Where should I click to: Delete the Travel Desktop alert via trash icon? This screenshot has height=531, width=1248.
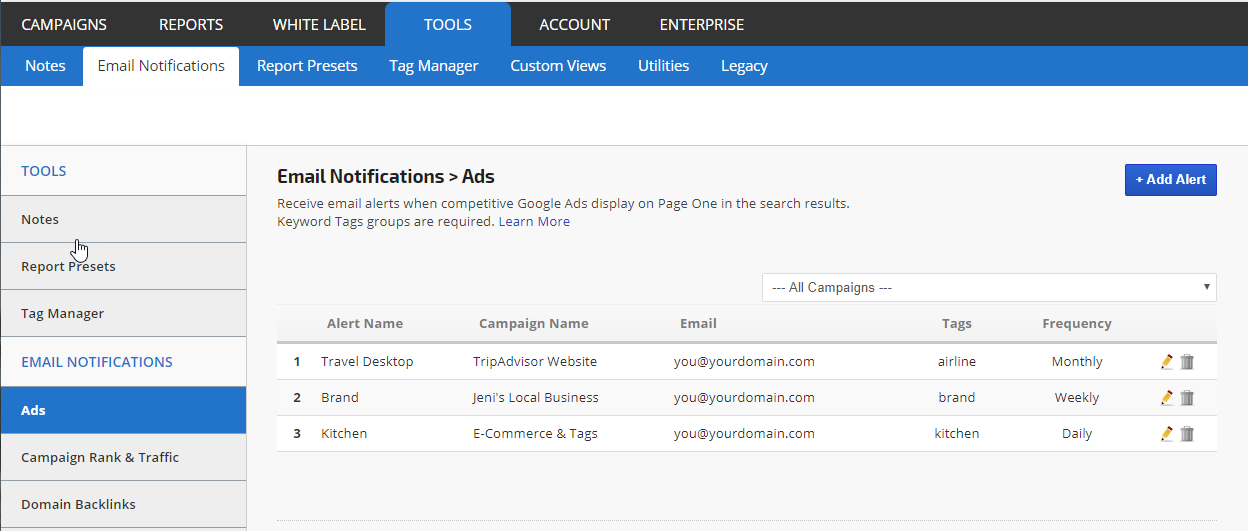tap(1187, 362)
